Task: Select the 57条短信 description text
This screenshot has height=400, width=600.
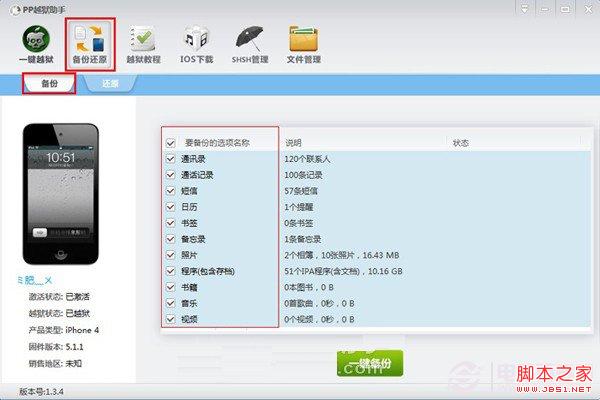Action: coord(301,191)
